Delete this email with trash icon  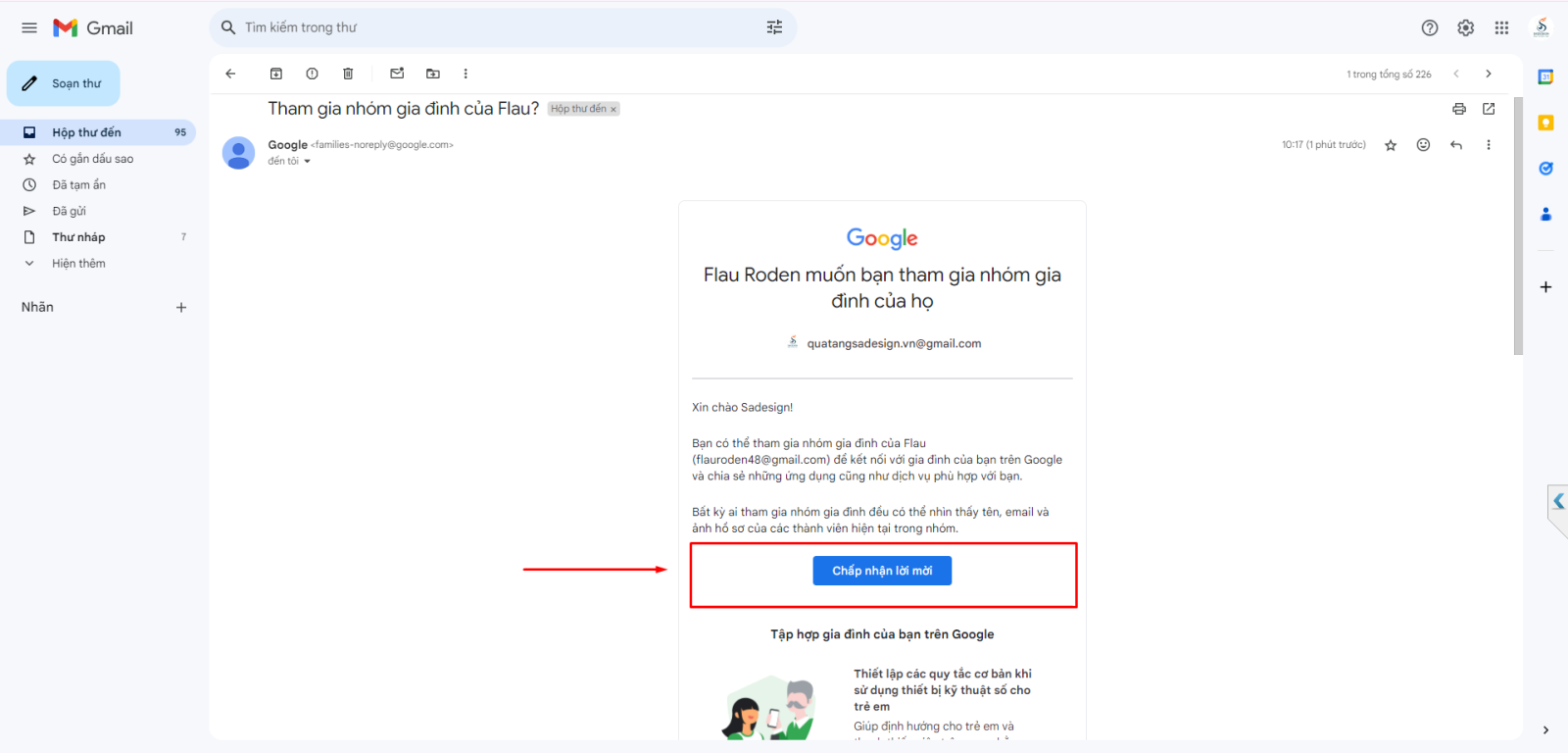click(x=348, y=74)
